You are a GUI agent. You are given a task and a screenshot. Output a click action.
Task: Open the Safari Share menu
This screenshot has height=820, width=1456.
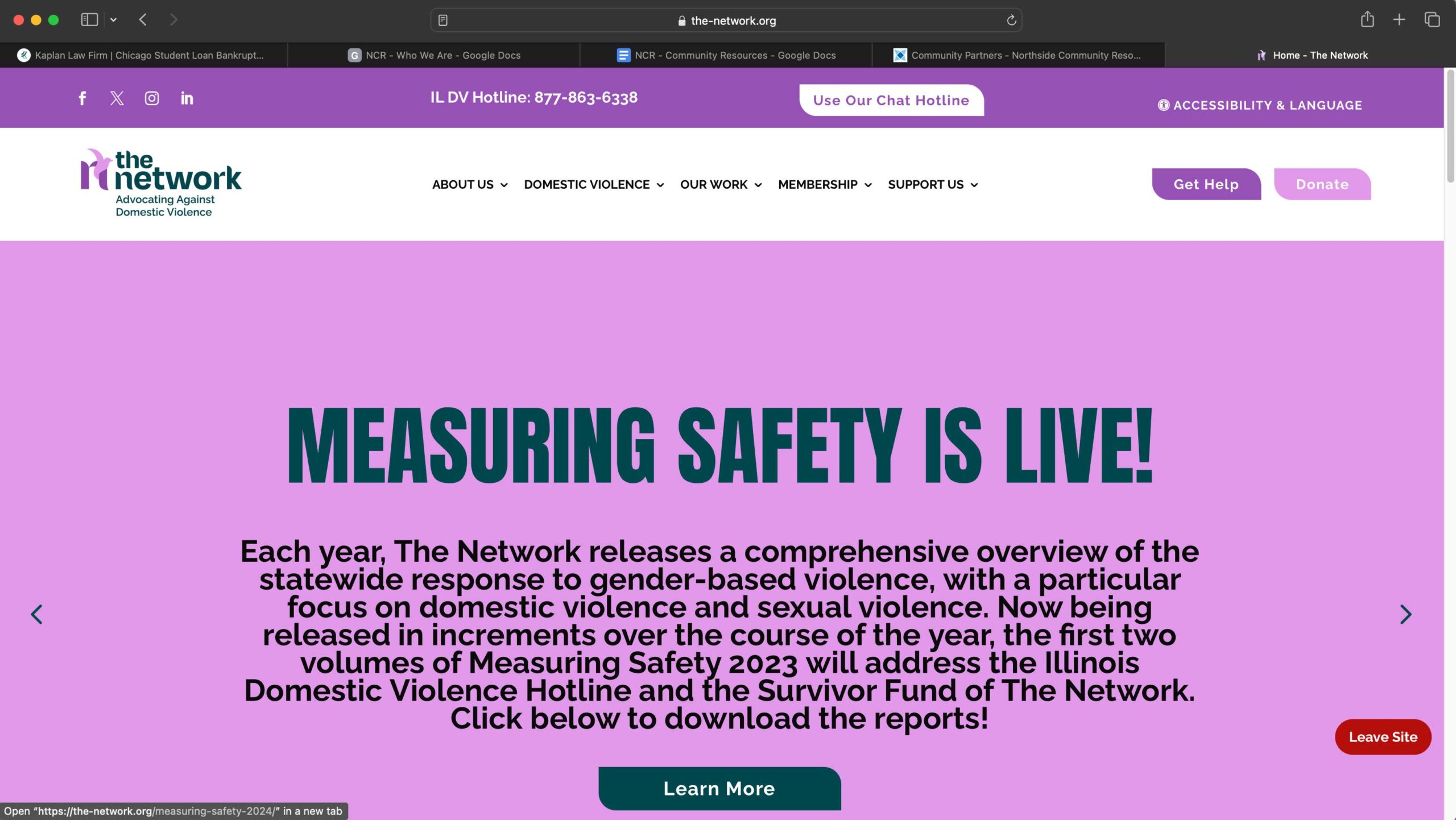[1367, 19]
